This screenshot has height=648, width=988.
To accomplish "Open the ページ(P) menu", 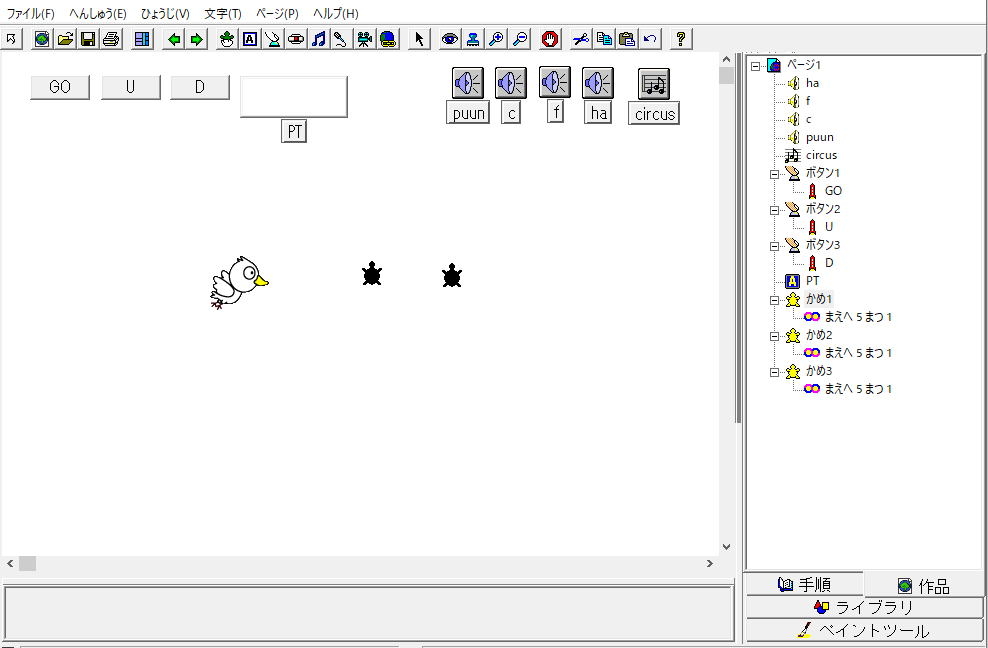I will pos(277,13).
